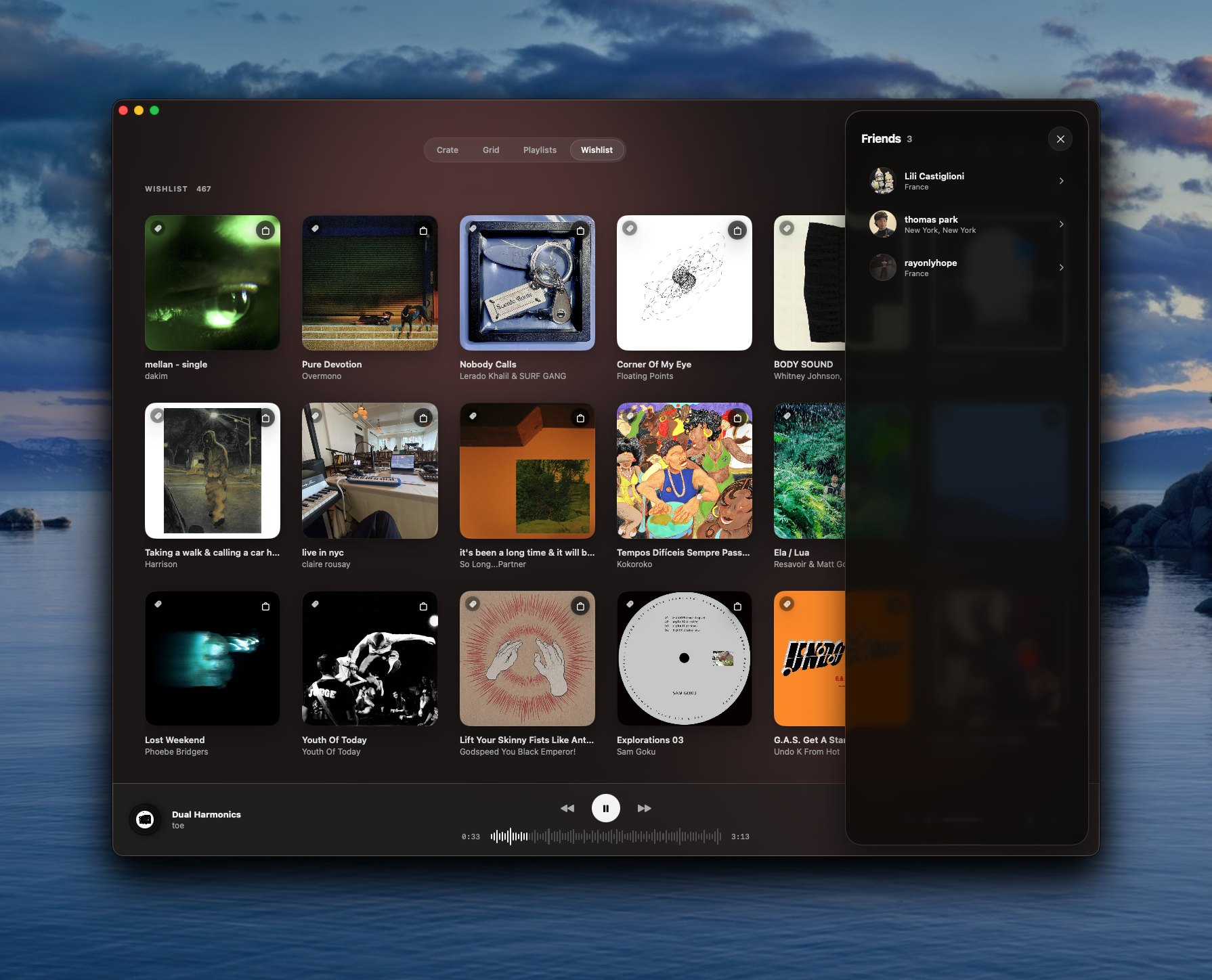Click the bag icon on Lost Weekend
Screen dimensions: 1212x980
265,606
